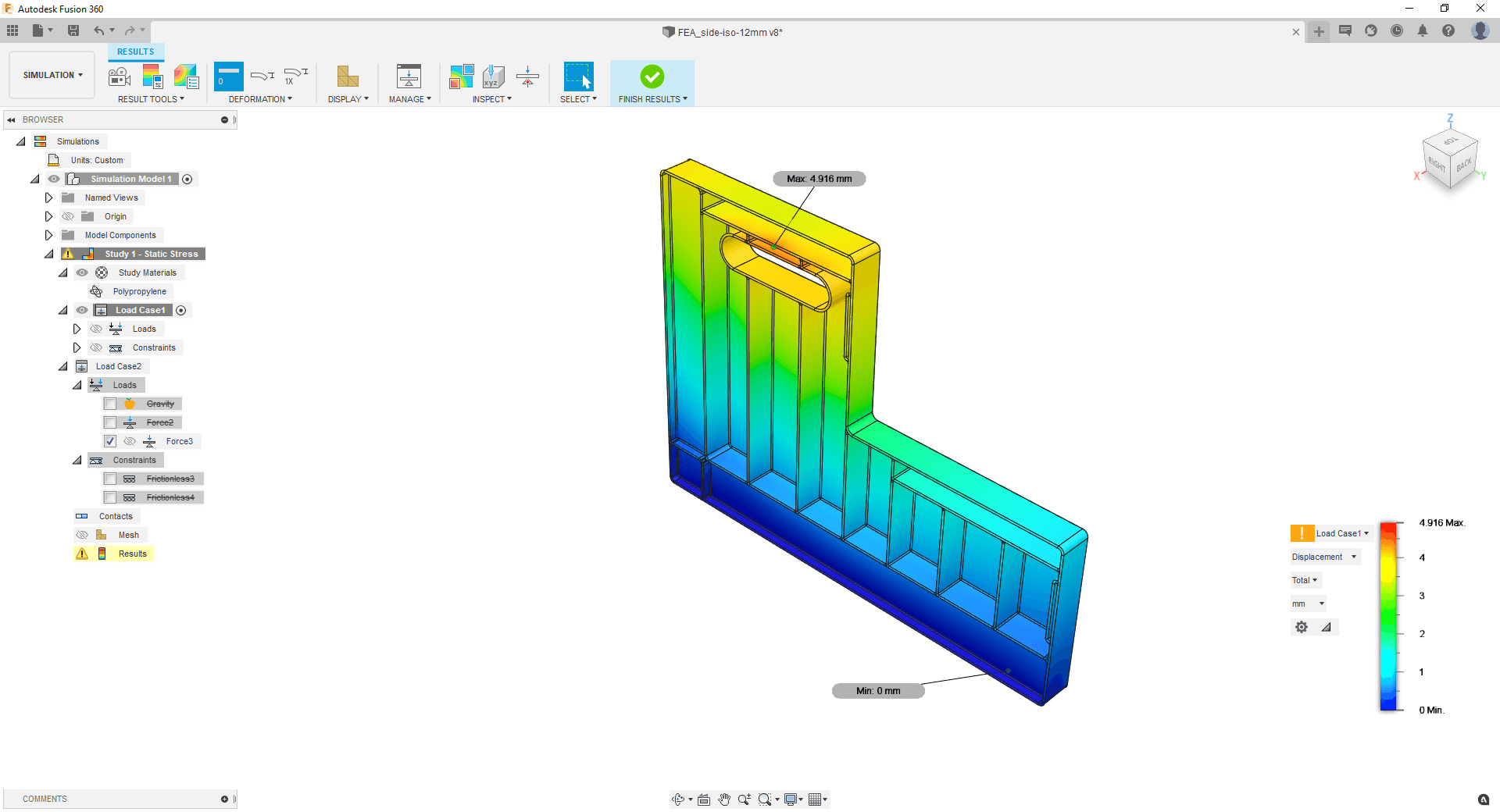
Task: Toggle the Frictionless4 constraint checkbox
Action: [110, 497]
